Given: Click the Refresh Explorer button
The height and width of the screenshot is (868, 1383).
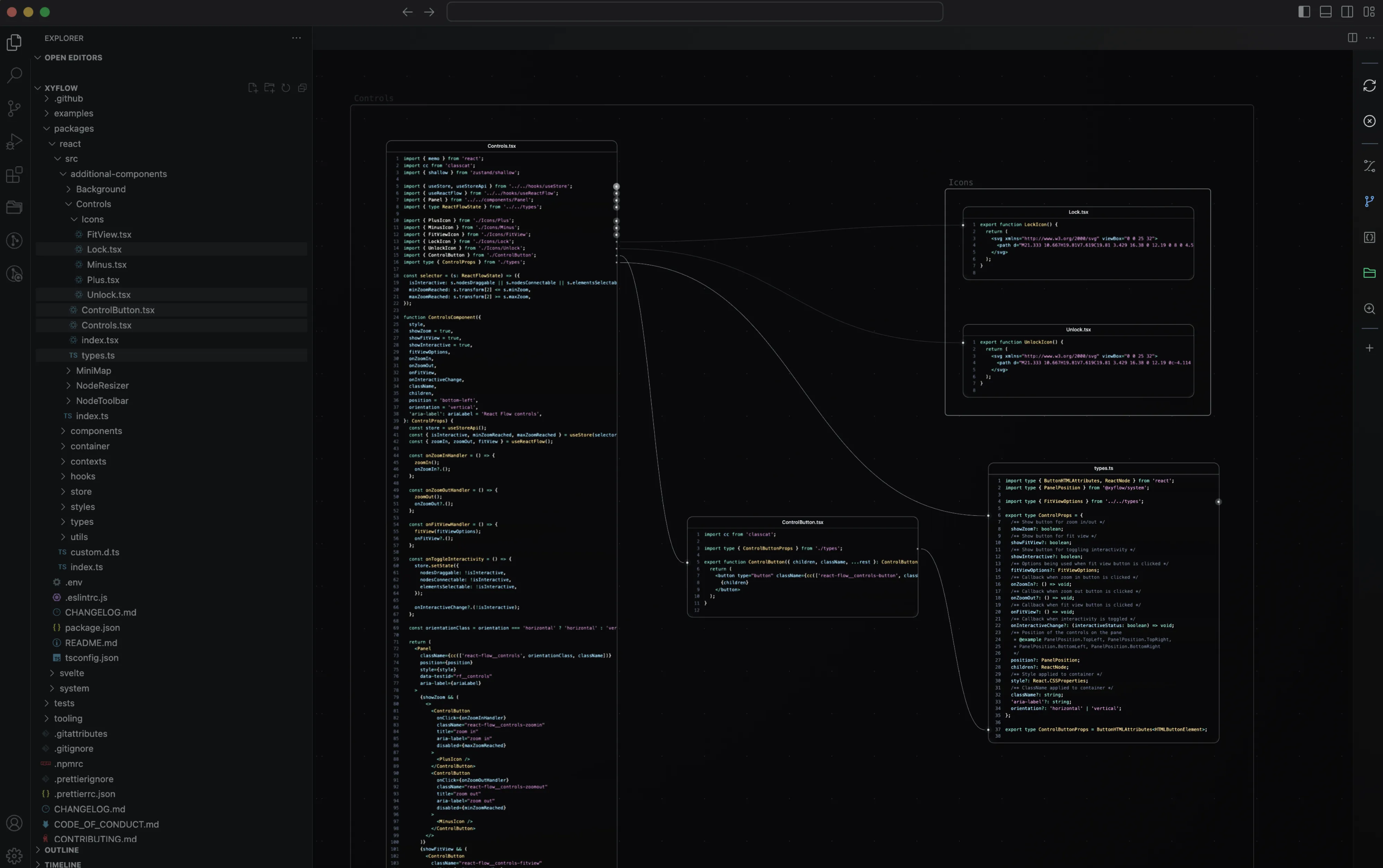Looking at the screenshot, I should [x=286, y=87].
